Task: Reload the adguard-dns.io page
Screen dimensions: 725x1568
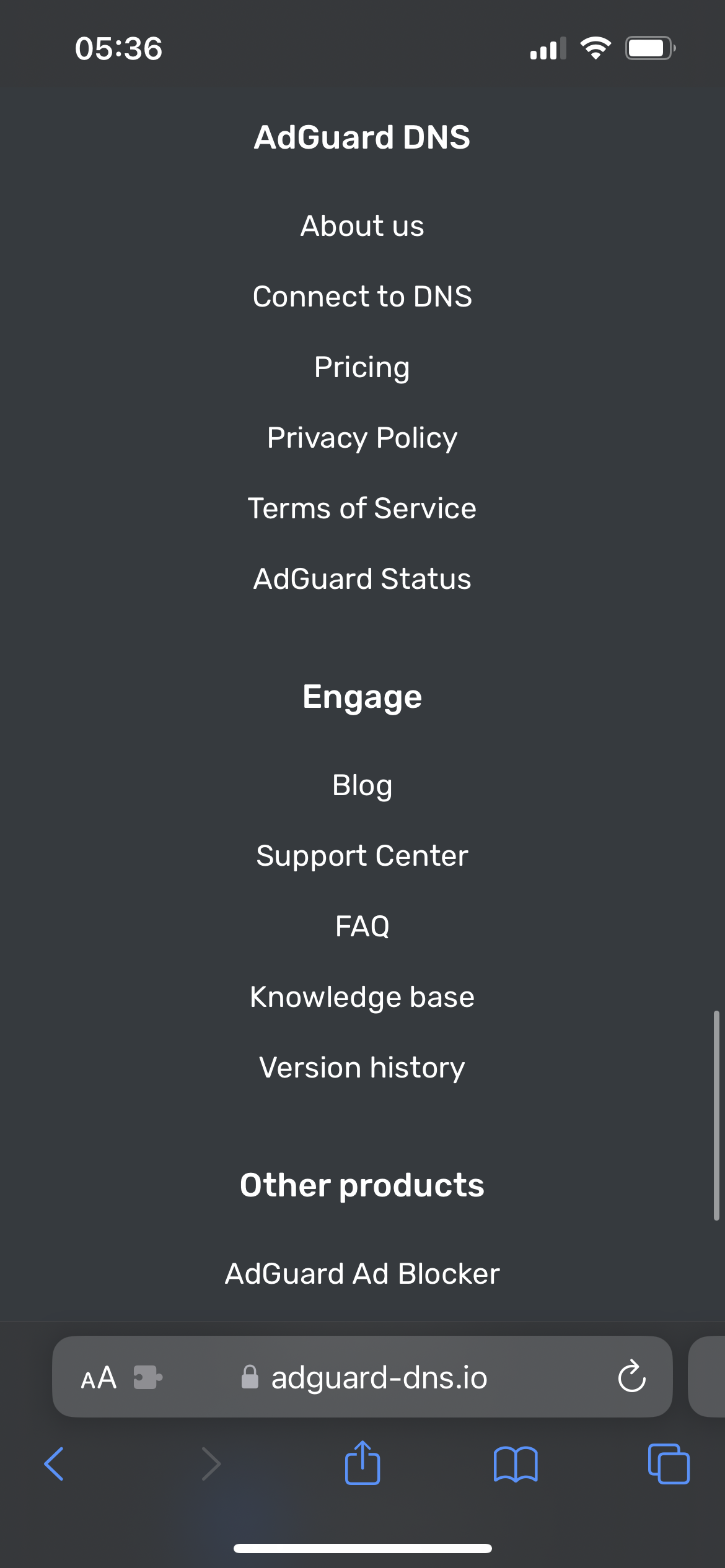Action: [x=631, y=1378]
